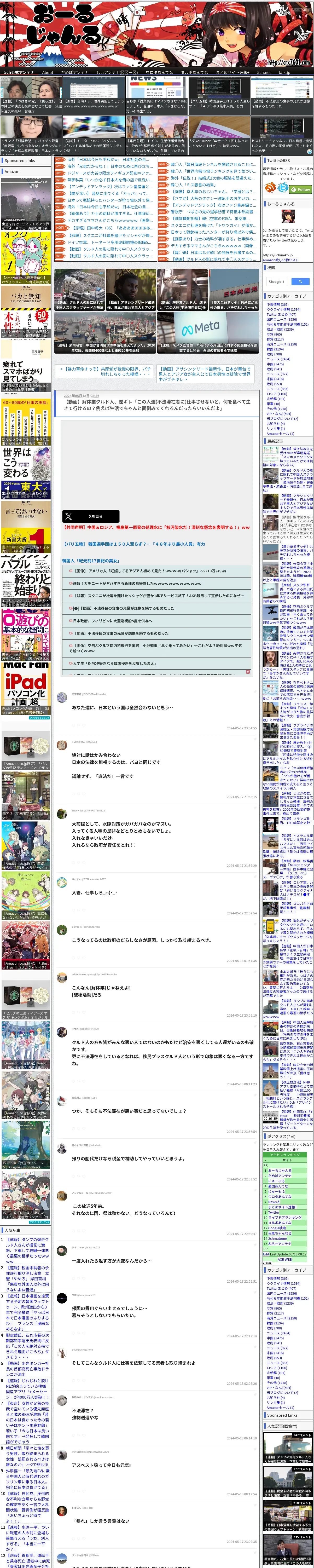Open feed item 大学生「K-POP好きなら韓国侵略を反省したまえ」
Screen dimensions: 314x1568
[157, 664]
